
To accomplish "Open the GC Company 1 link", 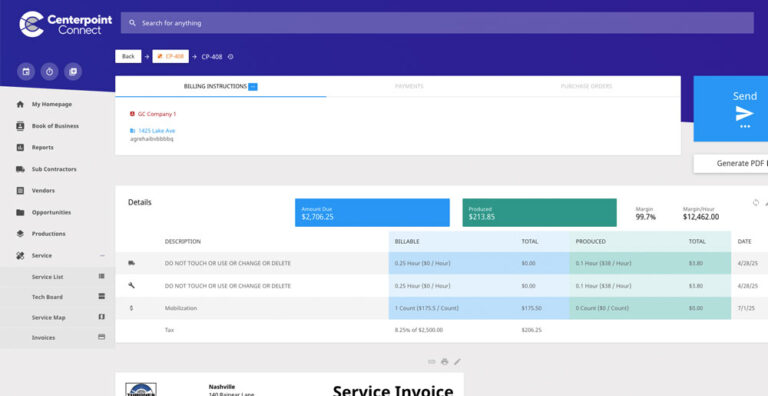I will coord(157,114).
